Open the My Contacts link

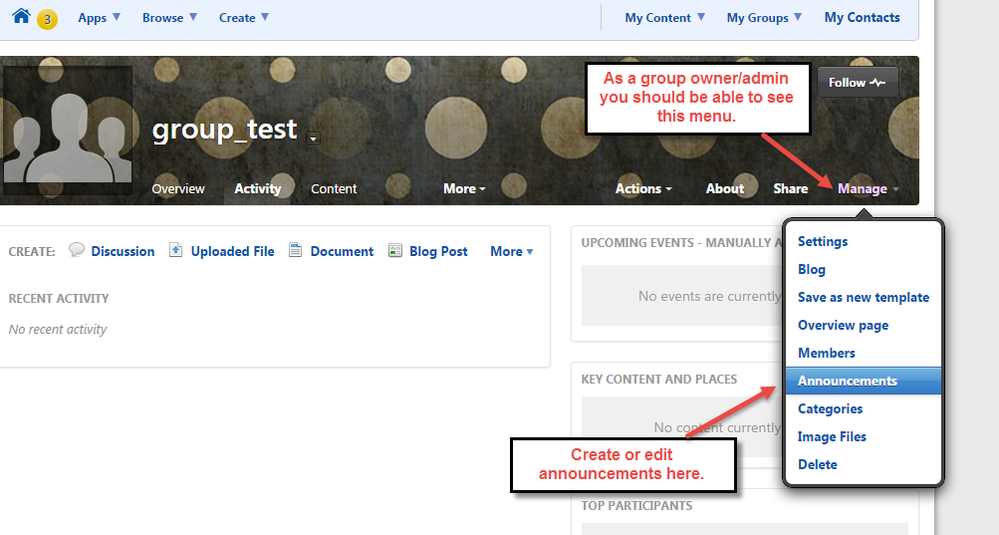pyautogui.click(x=861, y=18)
